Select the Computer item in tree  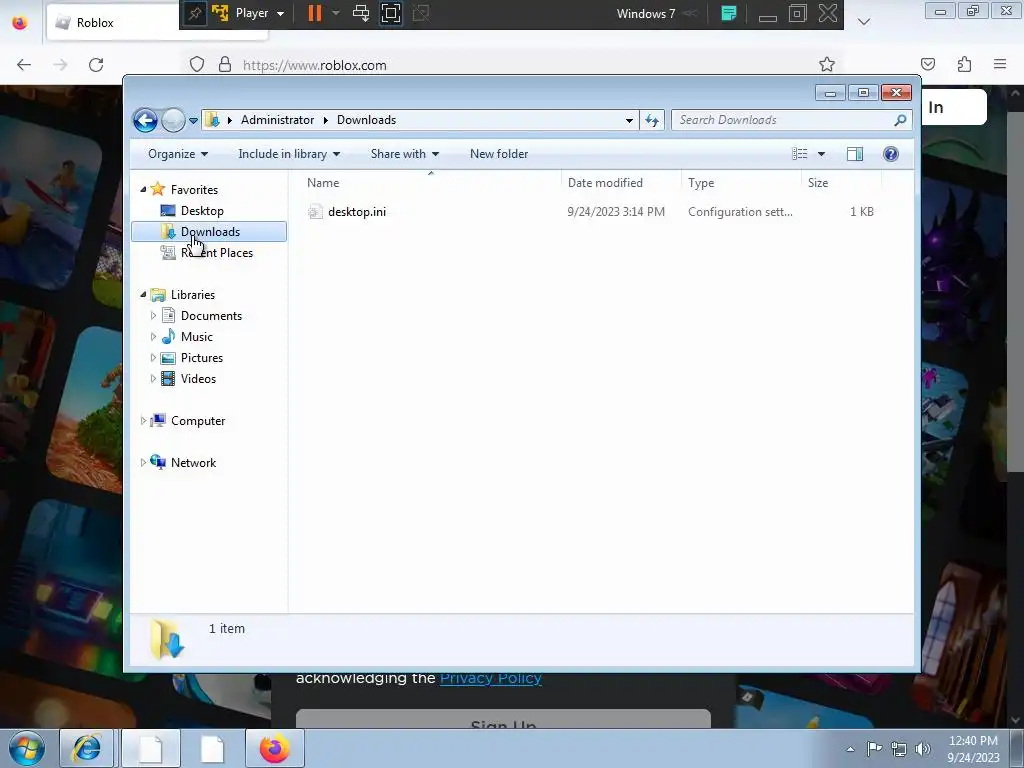click(x=198, y=421)
